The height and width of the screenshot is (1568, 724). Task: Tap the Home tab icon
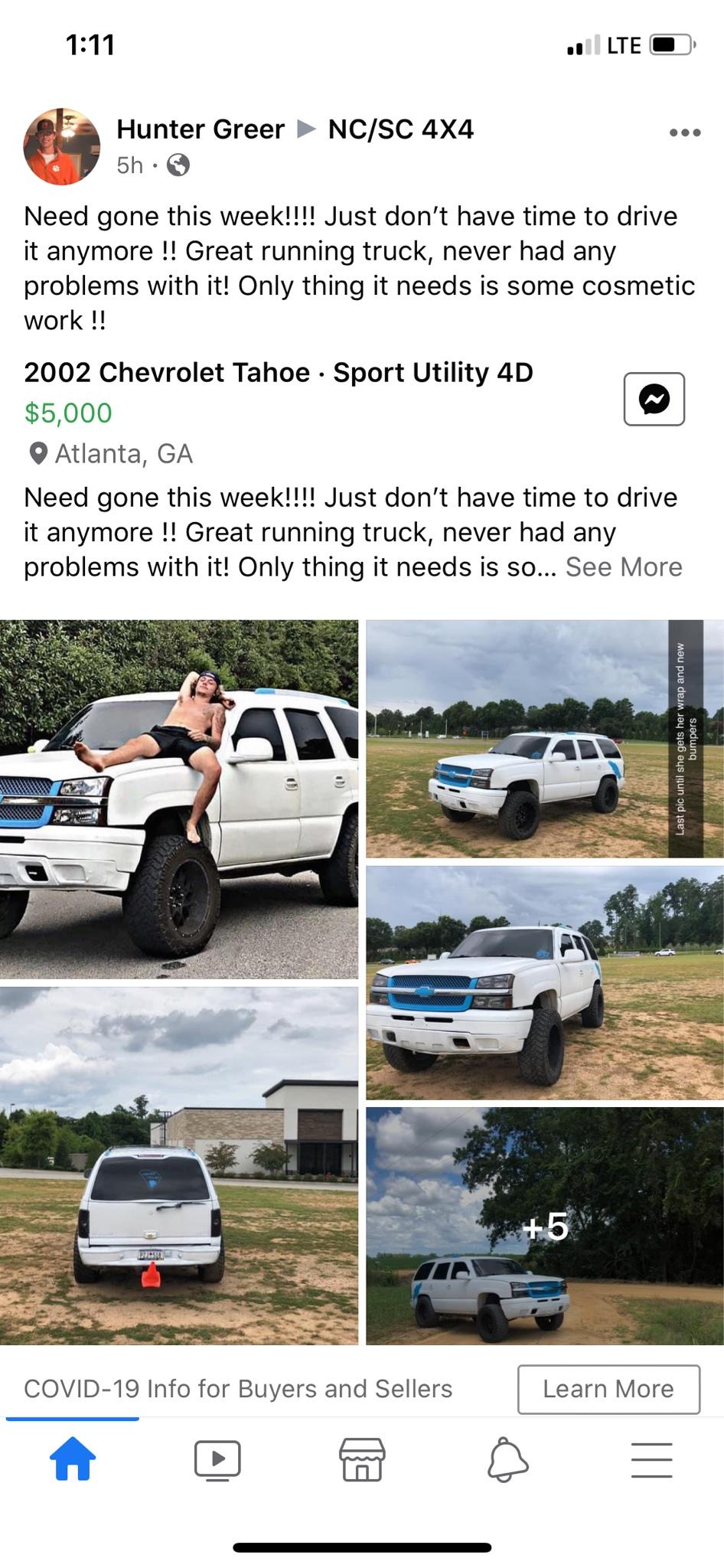pos(73,1459)
